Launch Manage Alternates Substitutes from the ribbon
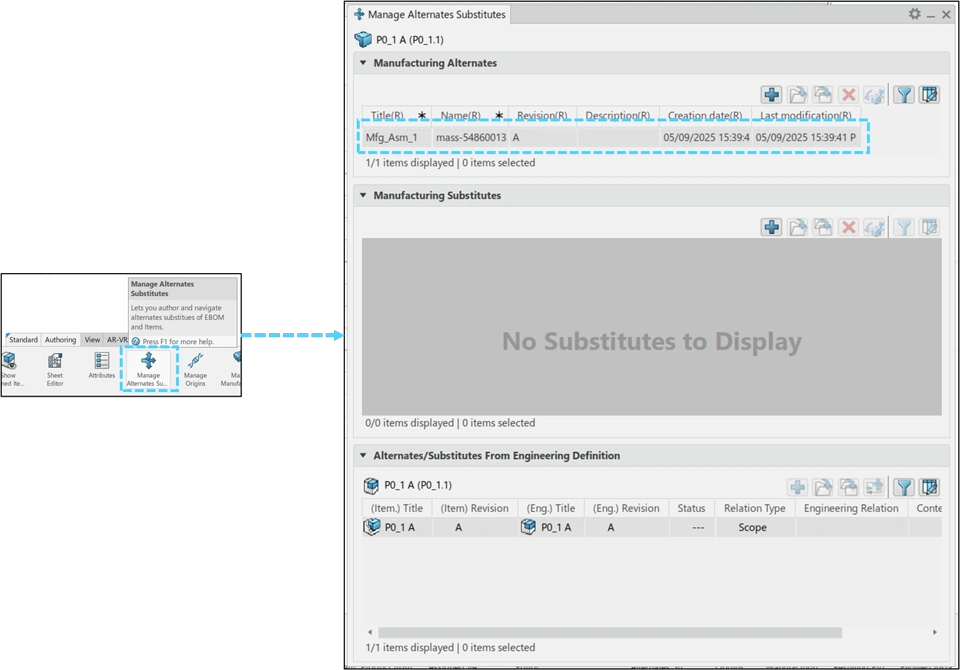This screenshot has height=670, width=960. point(148,369)
